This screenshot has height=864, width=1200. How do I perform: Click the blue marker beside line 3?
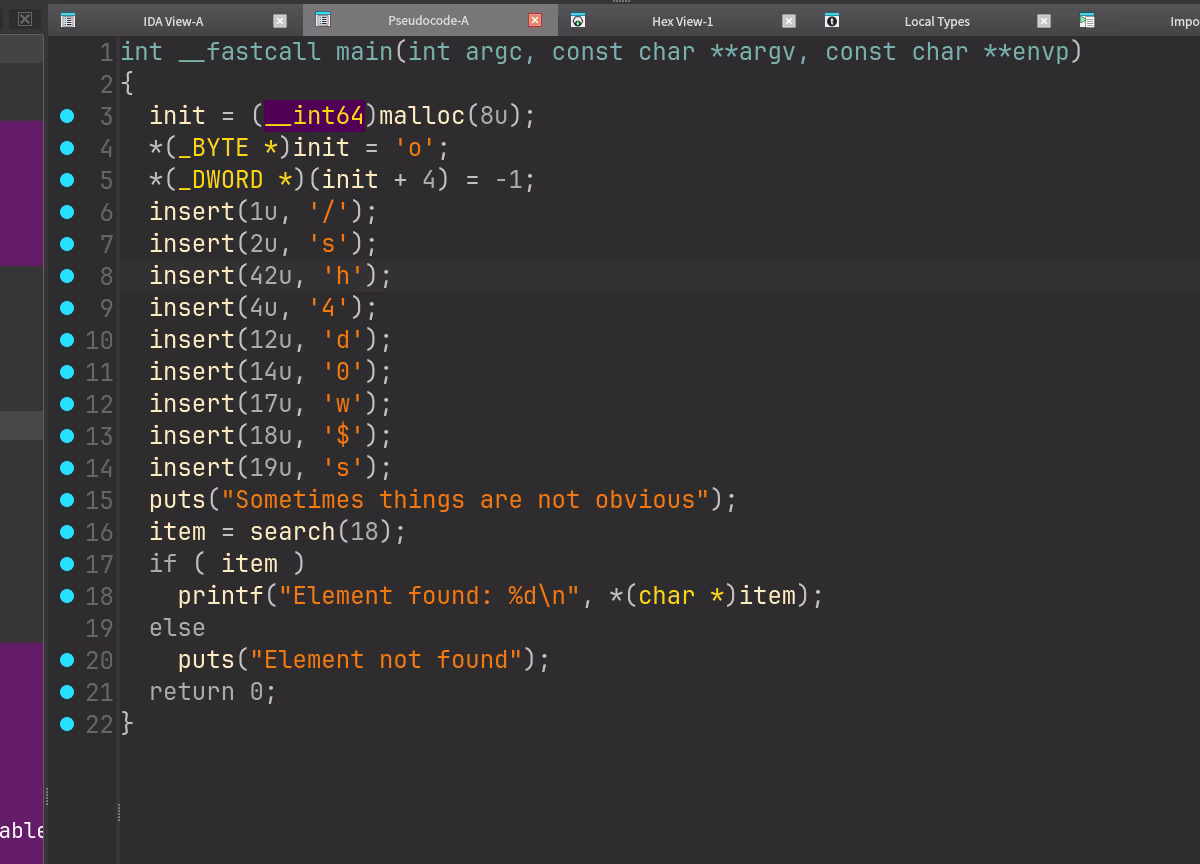click(67, 115)
